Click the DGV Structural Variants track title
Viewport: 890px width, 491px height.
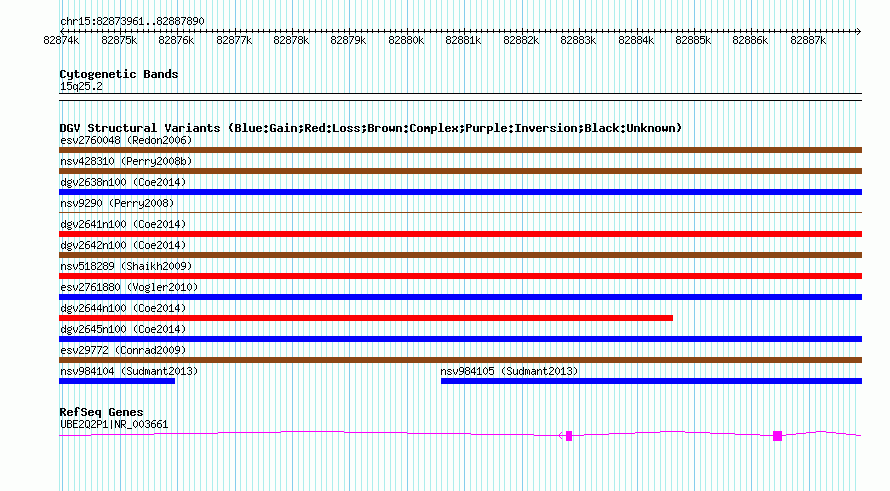371,128
